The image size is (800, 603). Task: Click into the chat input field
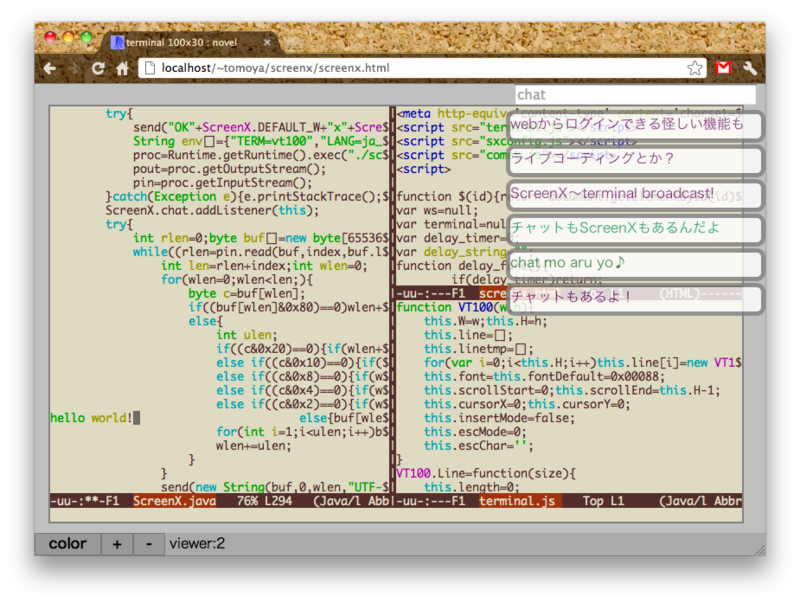pos(635,95)
